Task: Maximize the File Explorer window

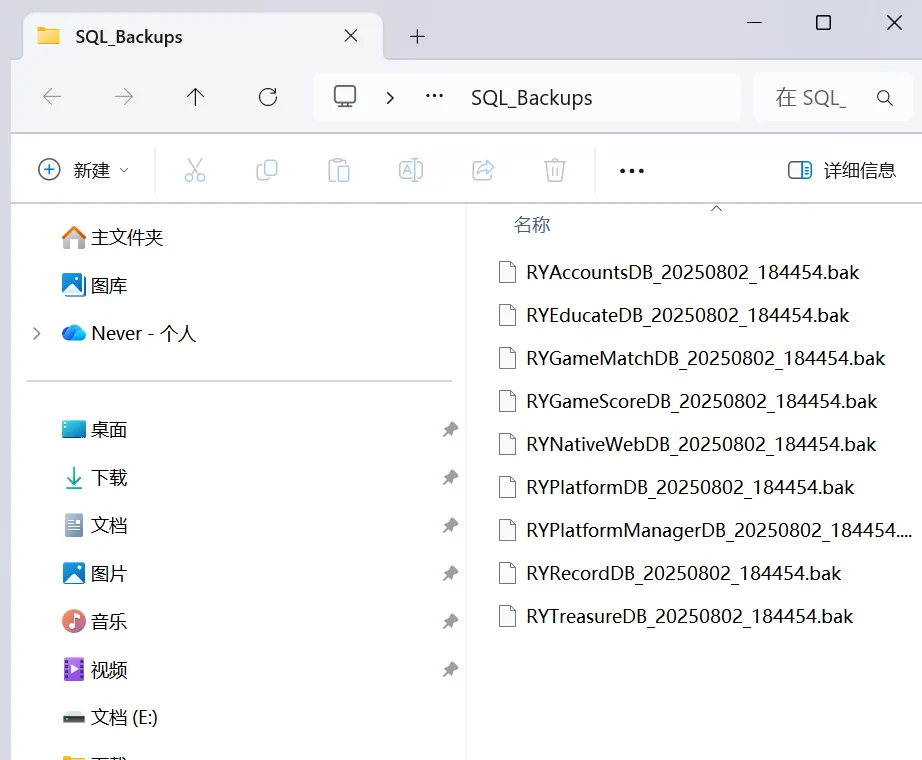Action: click(823, 23)
